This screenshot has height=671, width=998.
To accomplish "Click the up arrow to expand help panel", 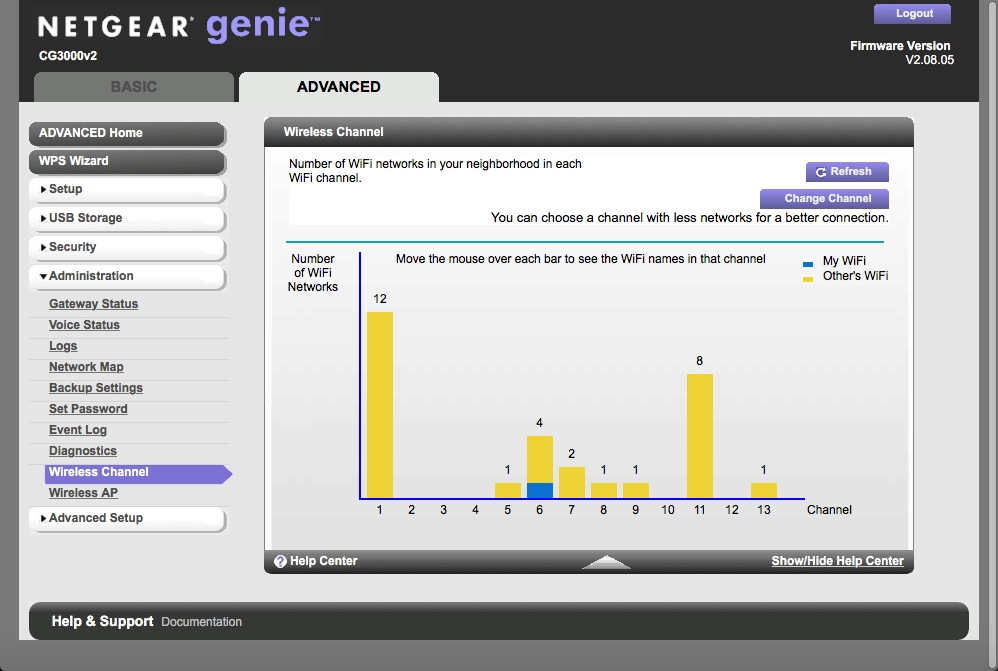I will click(x=606, y=563).
